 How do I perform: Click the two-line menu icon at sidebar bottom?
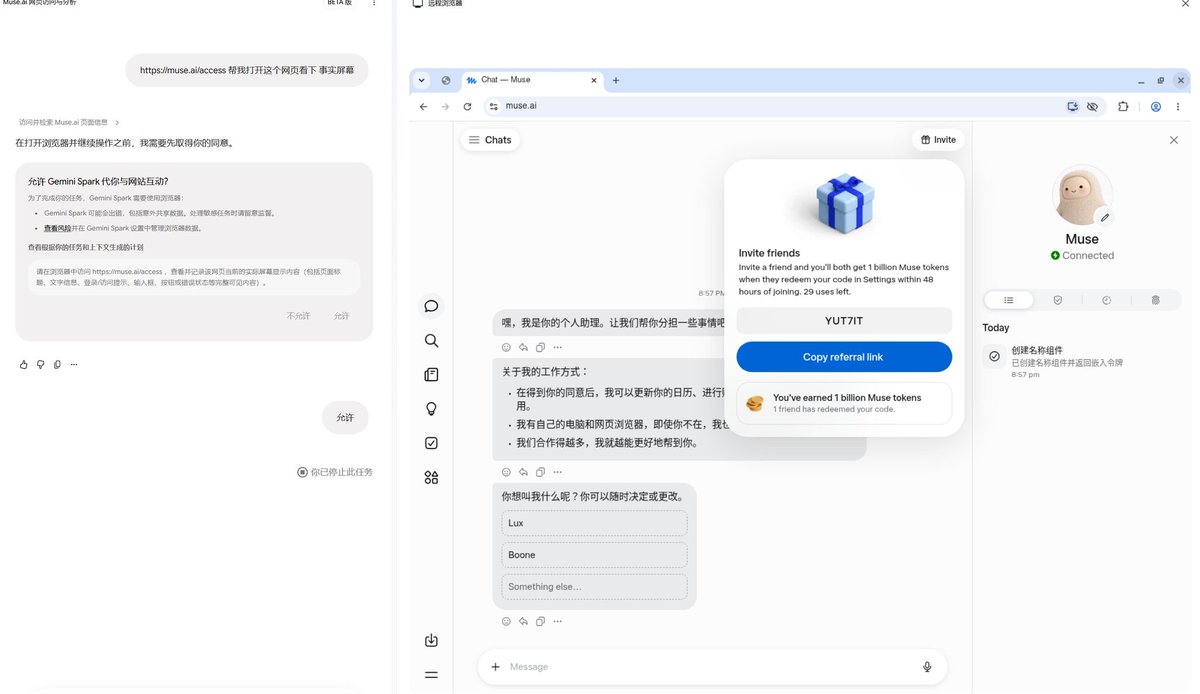431,675
